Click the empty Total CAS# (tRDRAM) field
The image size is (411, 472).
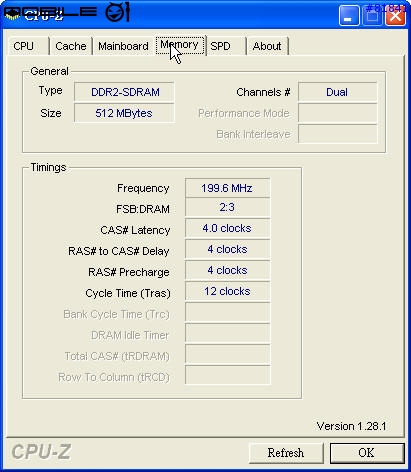pyautogui.click(x=227, y=354)
